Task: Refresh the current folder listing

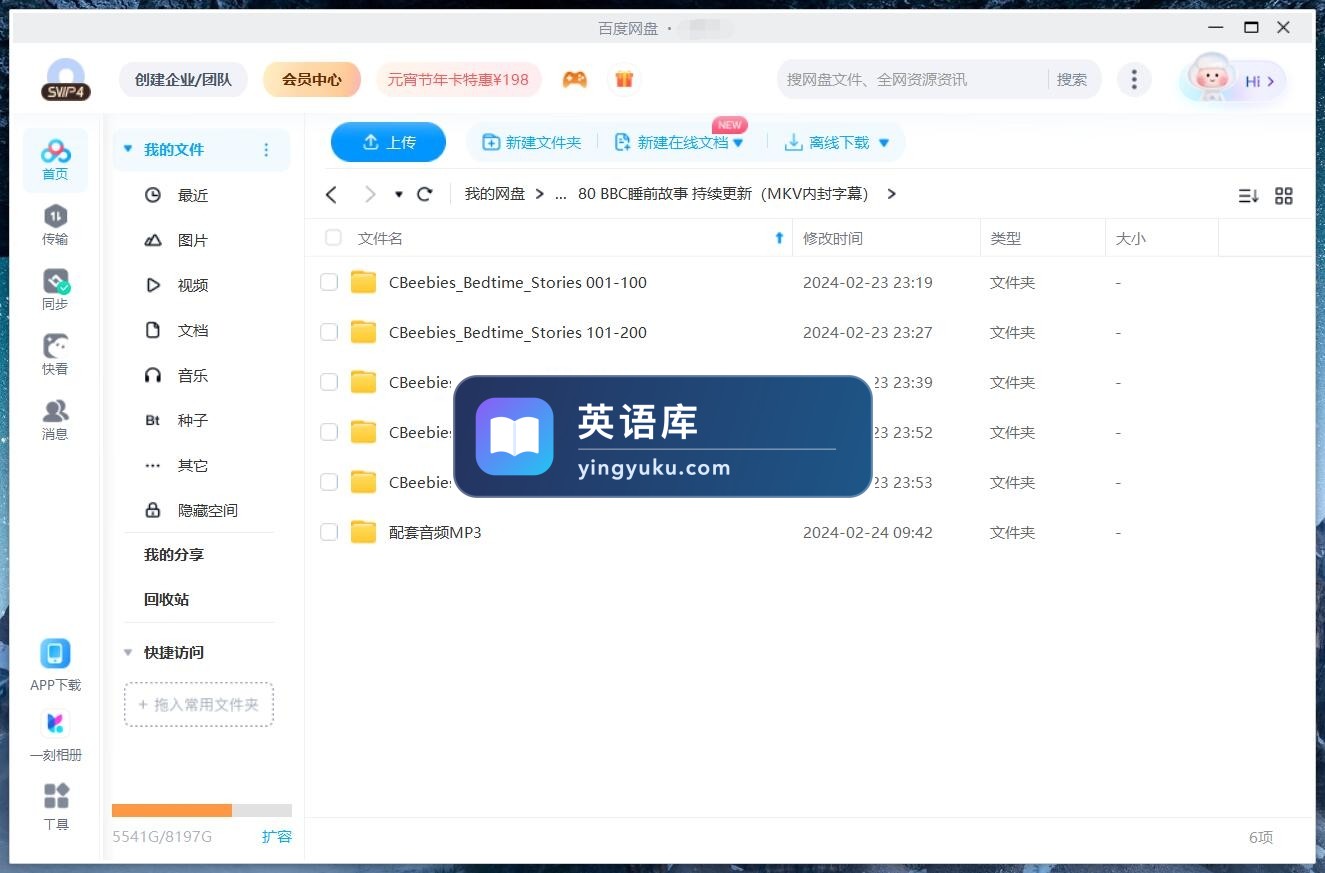Action: pos(425,194)
